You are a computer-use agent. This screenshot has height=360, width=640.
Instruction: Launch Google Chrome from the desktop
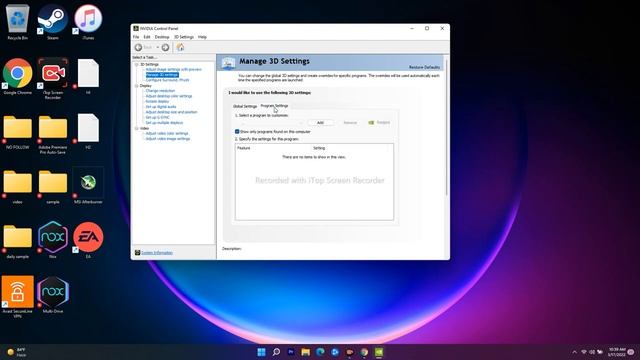tap(18, 77)
